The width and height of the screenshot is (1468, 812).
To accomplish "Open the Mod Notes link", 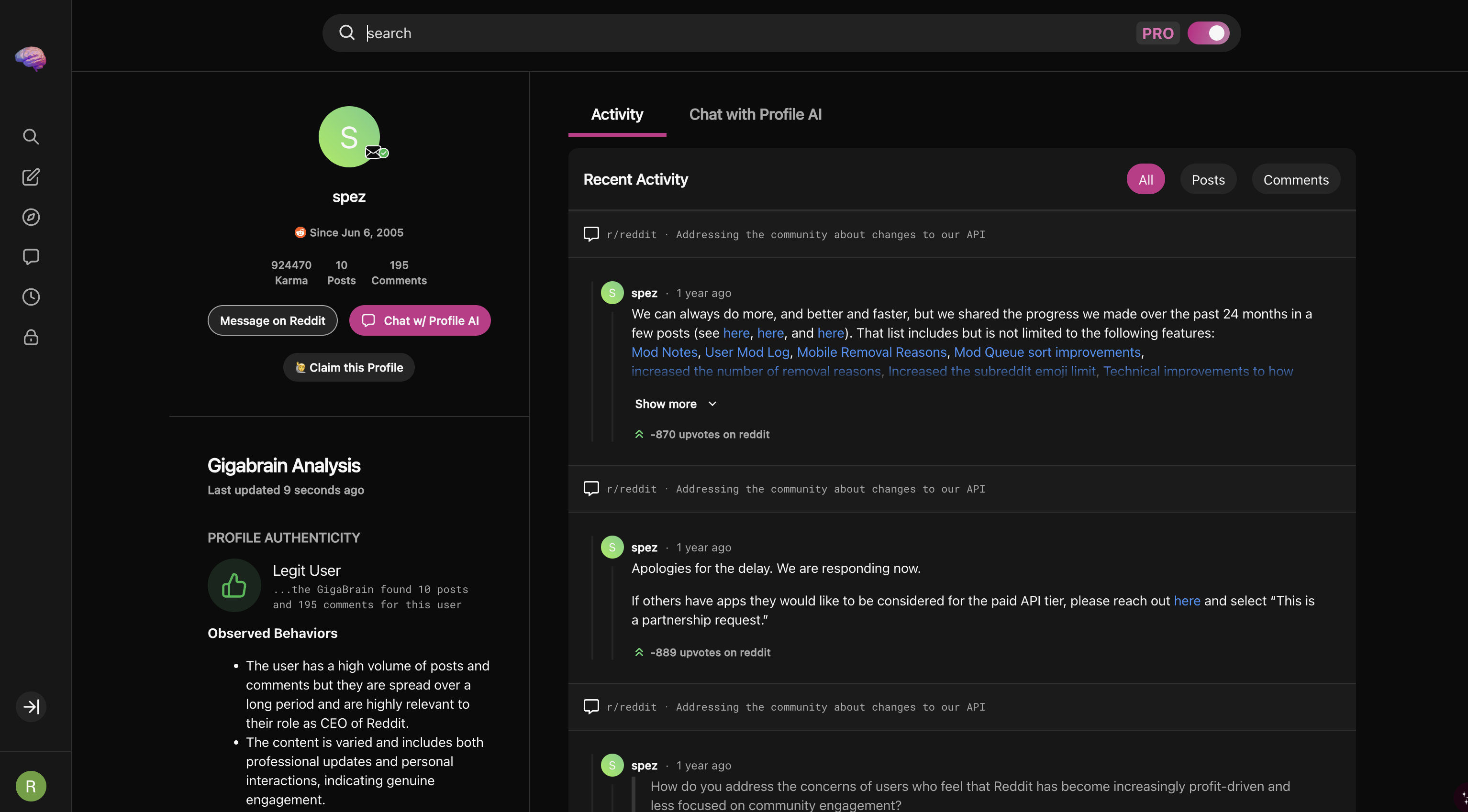I will (x=664, y=352).
